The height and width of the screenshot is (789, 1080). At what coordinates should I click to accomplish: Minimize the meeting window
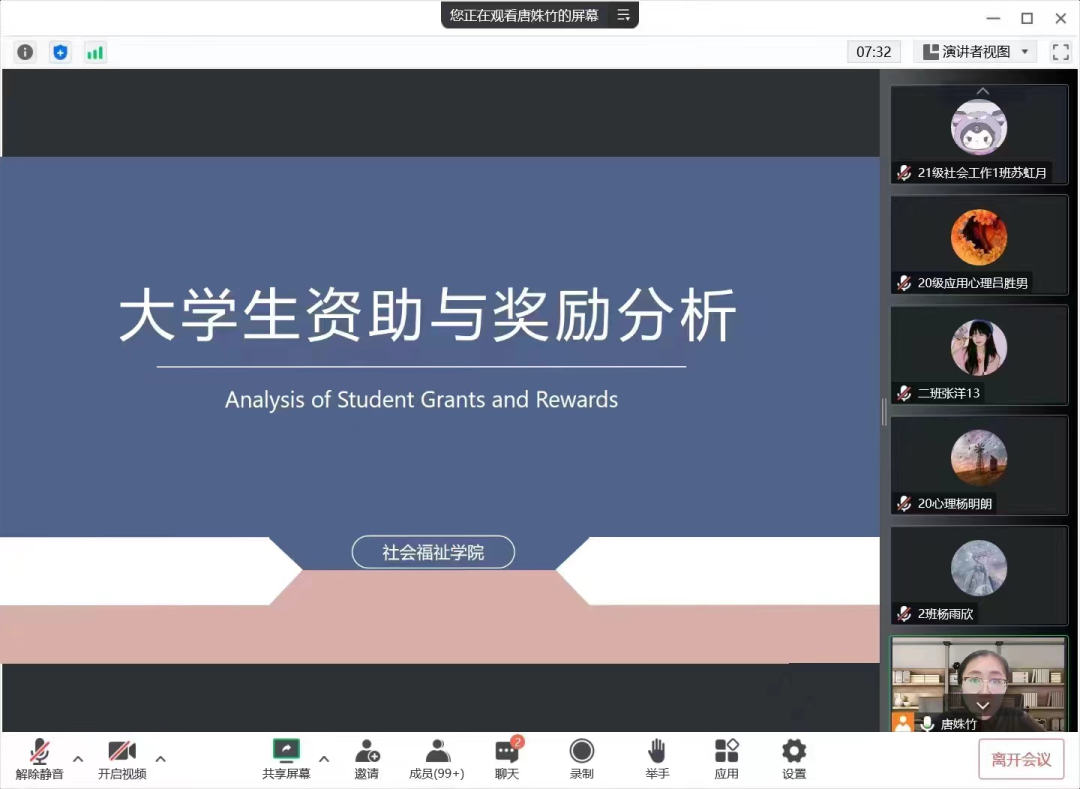pyautogui.click(x=993, y=19)
